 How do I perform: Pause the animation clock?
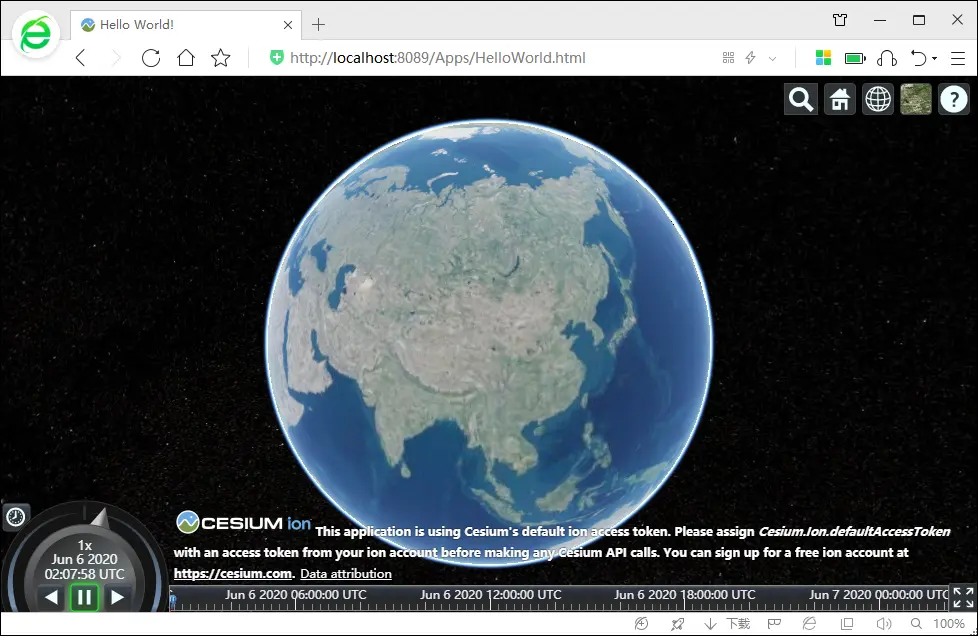point(84,597)
